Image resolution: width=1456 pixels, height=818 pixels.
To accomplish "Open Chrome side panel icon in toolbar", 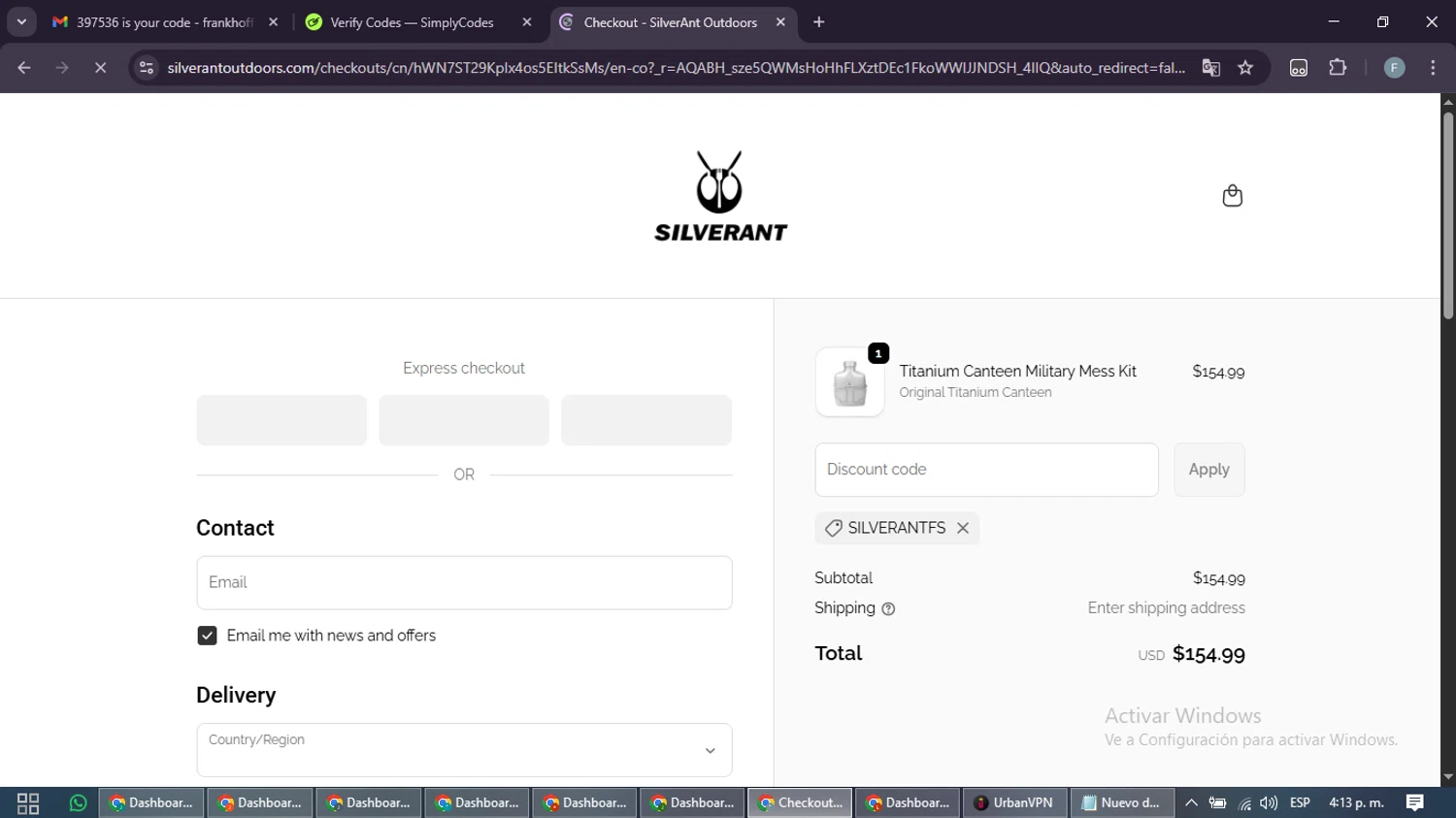I will [x=1299, y=68].
